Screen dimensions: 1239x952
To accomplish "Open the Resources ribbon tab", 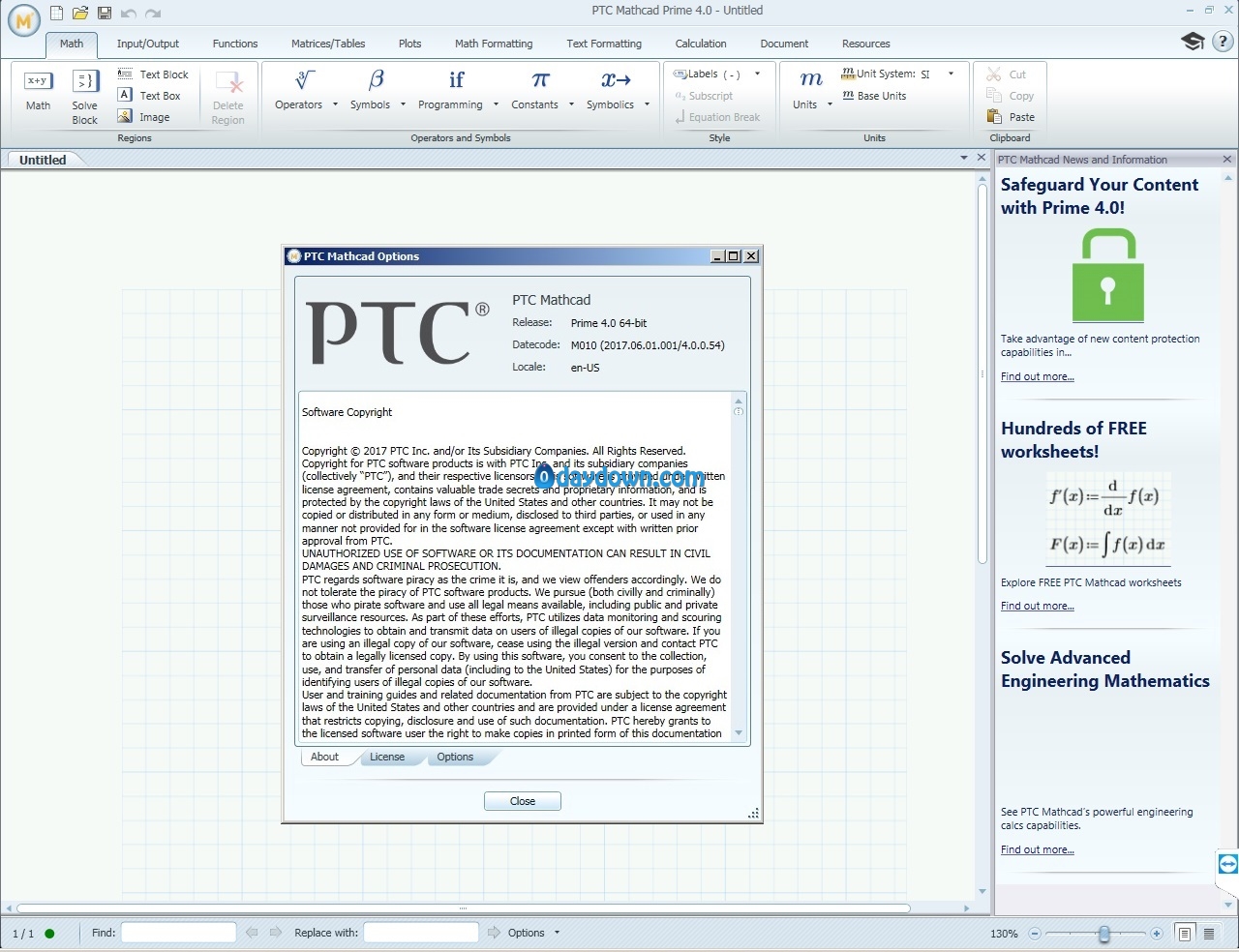I will coord(865,44).
